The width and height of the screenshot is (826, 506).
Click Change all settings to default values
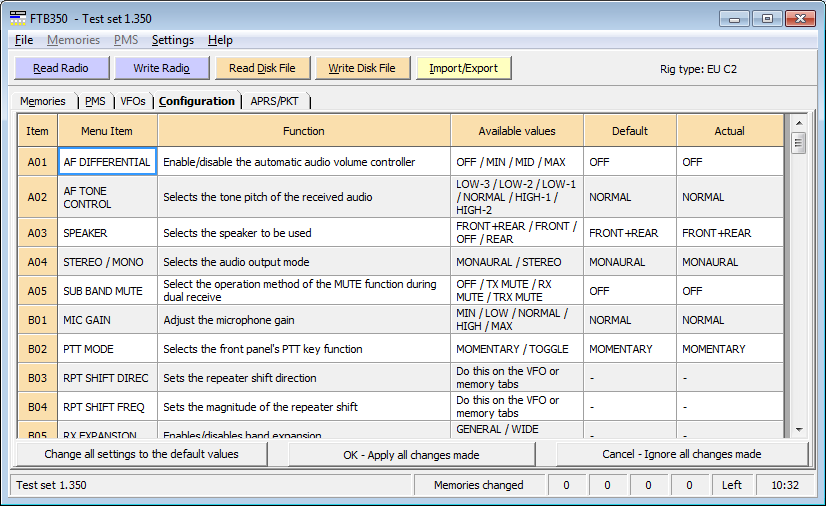tap(141, 454)
